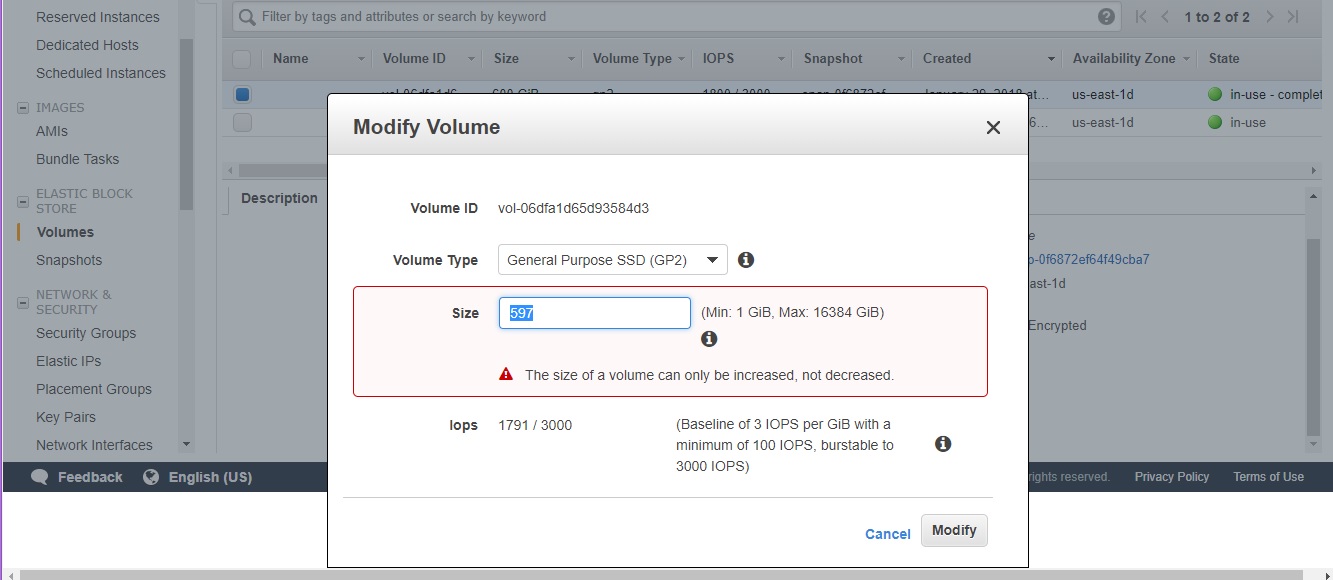Check the second volume row checkbox
Image resolution: width=1333 pixels, height=580 pixels.
coord(241,122)
